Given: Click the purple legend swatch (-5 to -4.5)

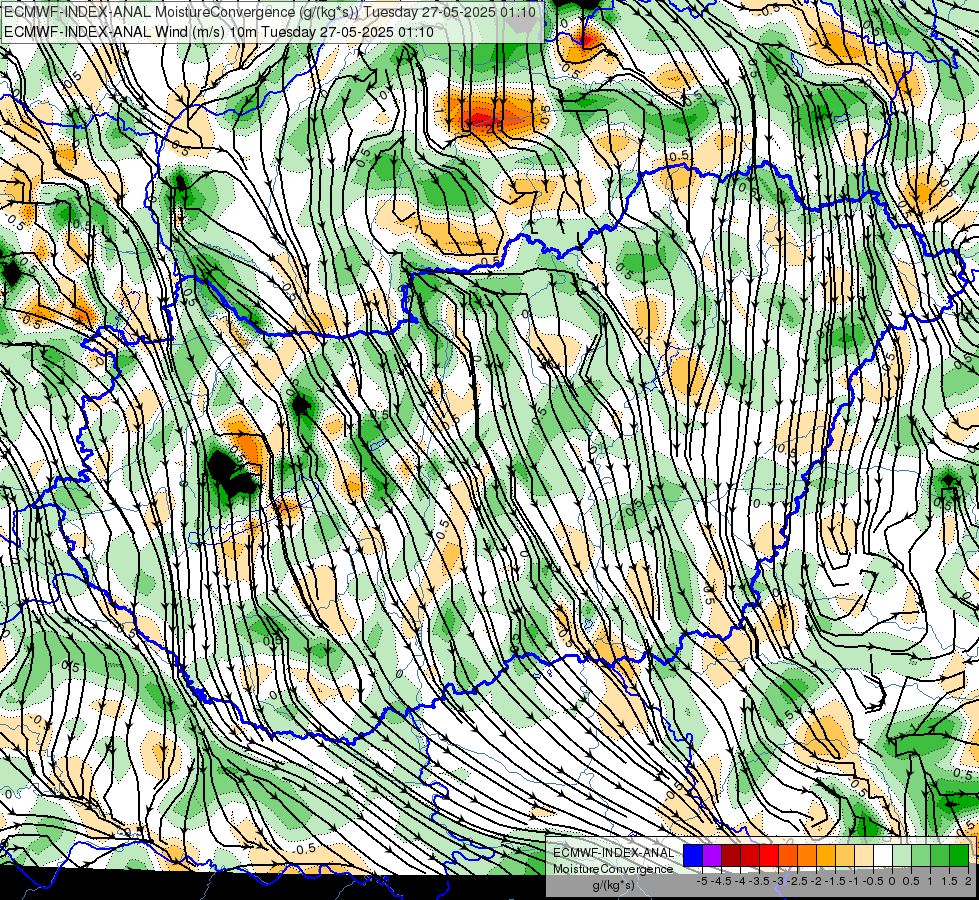Looking at the screenshot, I should tap(712, 855).
